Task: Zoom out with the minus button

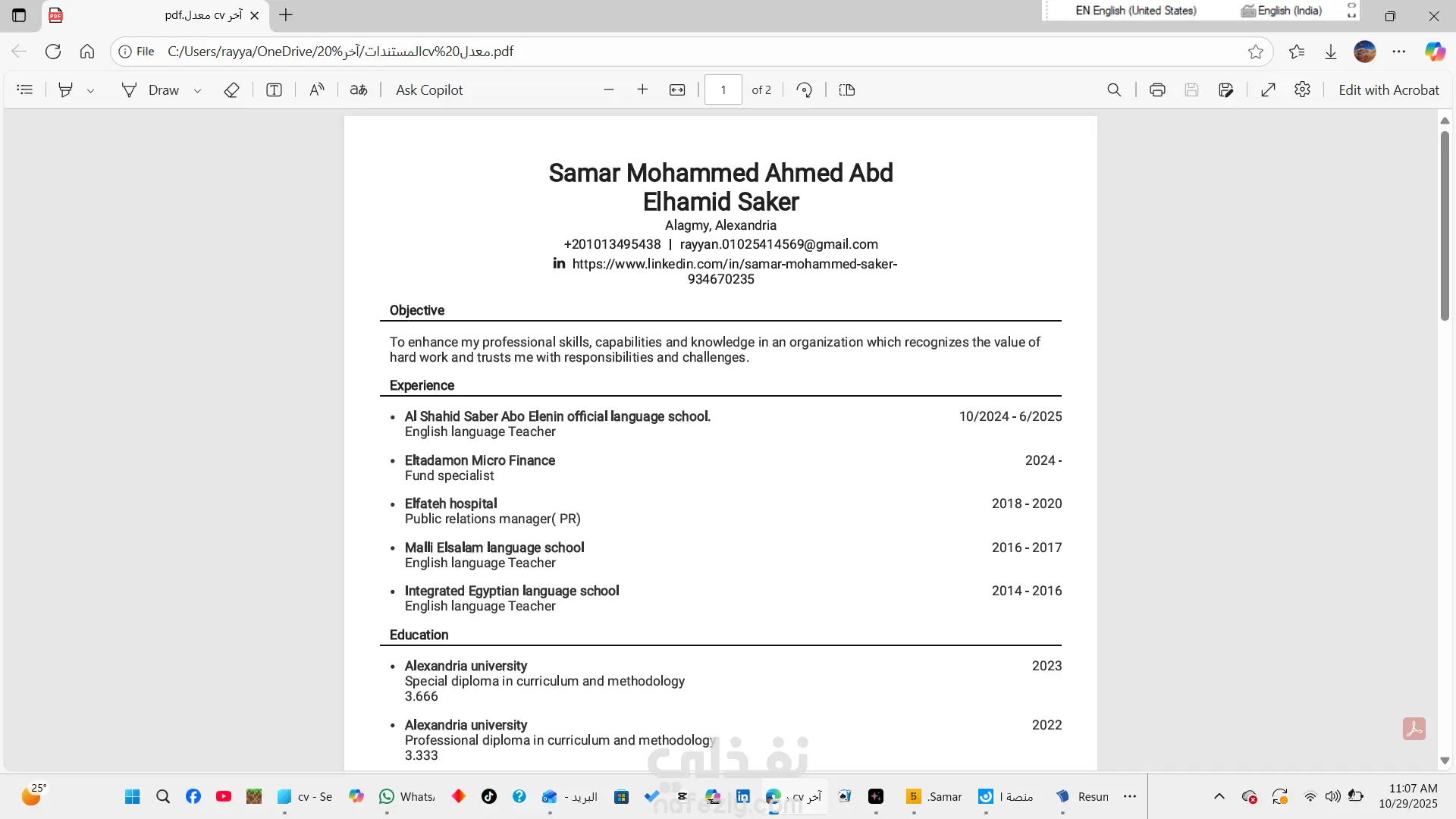Action: click(608, 89)
